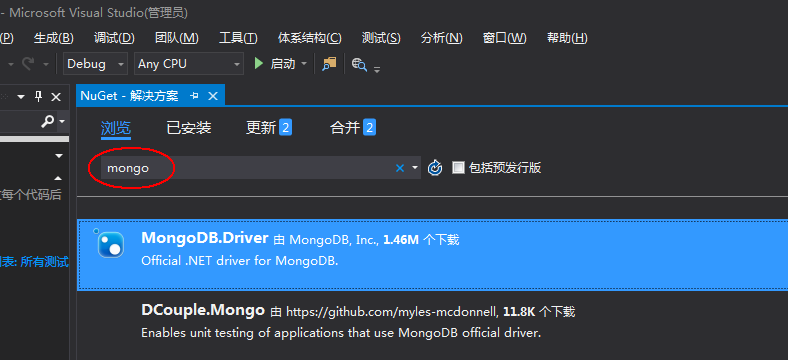Click the left panel search magnifier icon

[x=48, y=121]
